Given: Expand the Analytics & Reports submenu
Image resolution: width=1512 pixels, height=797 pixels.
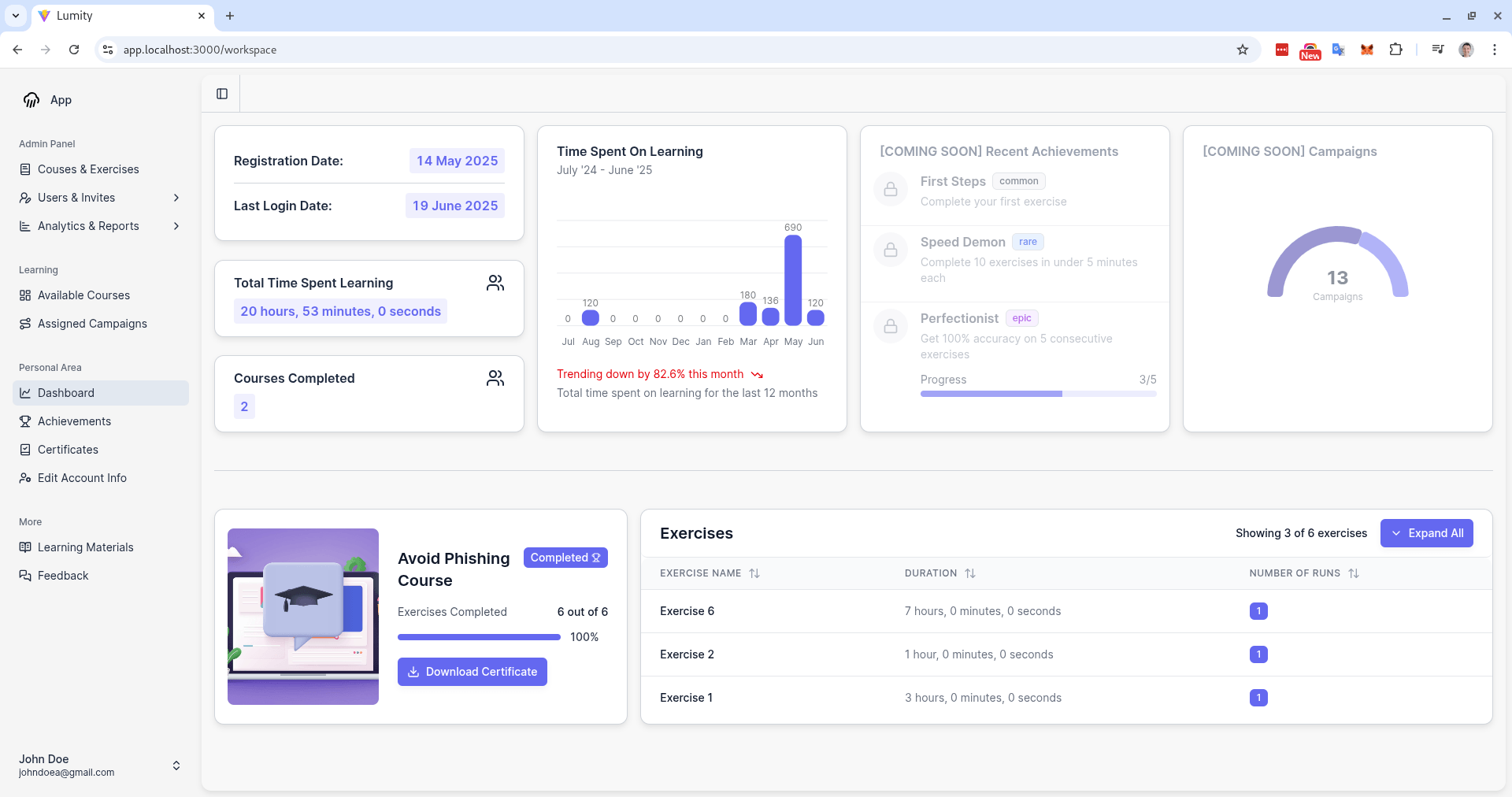Looking at the screenshot, I should [x=176, y=226].
